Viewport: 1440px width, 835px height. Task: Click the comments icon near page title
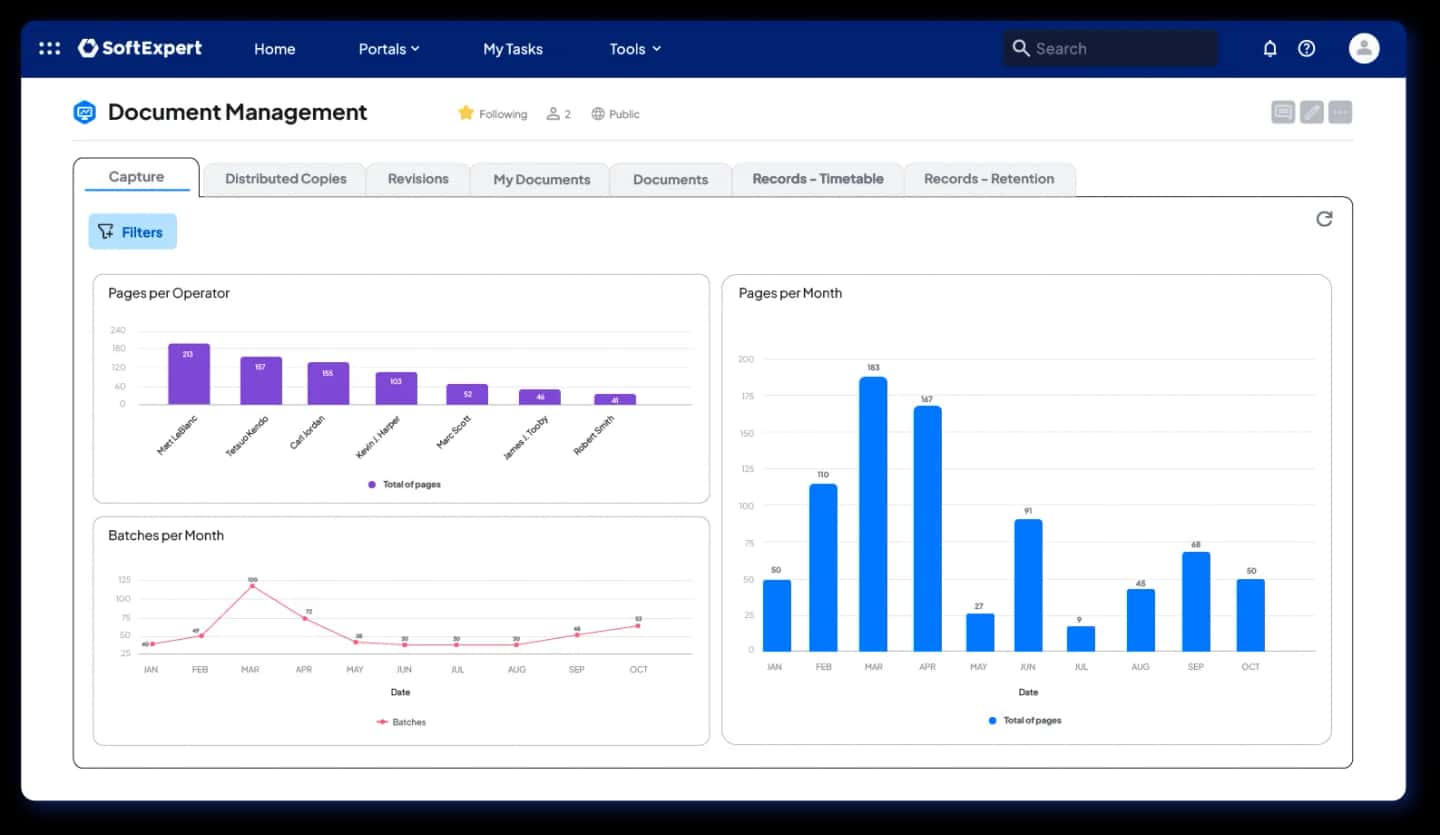(x=1283, y=112)
